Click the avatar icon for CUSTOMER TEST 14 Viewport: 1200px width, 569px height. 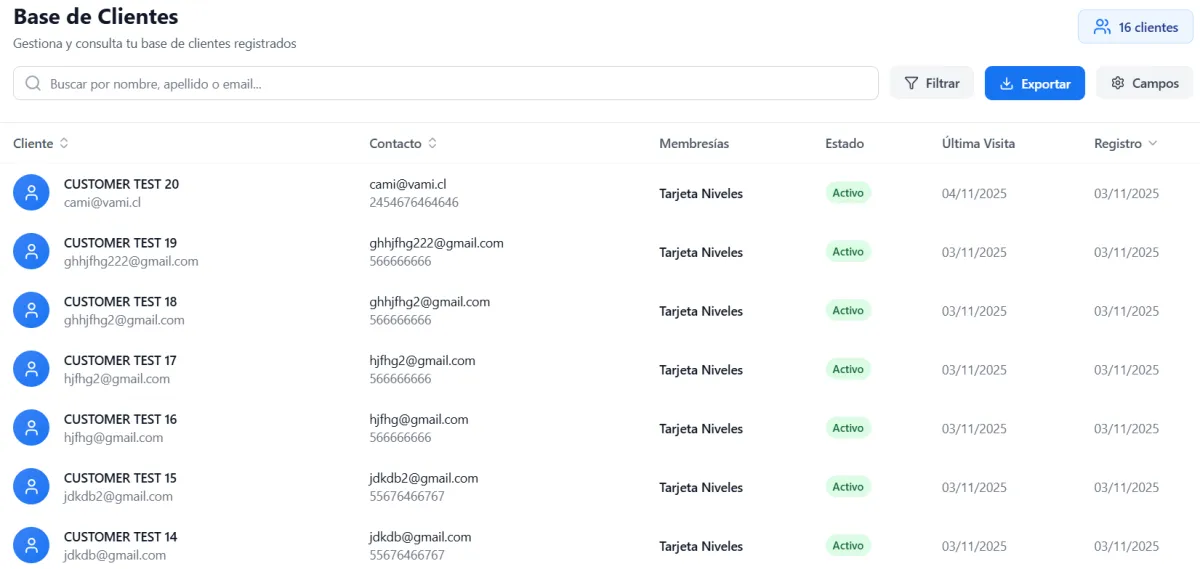click(x=31, y=545)
